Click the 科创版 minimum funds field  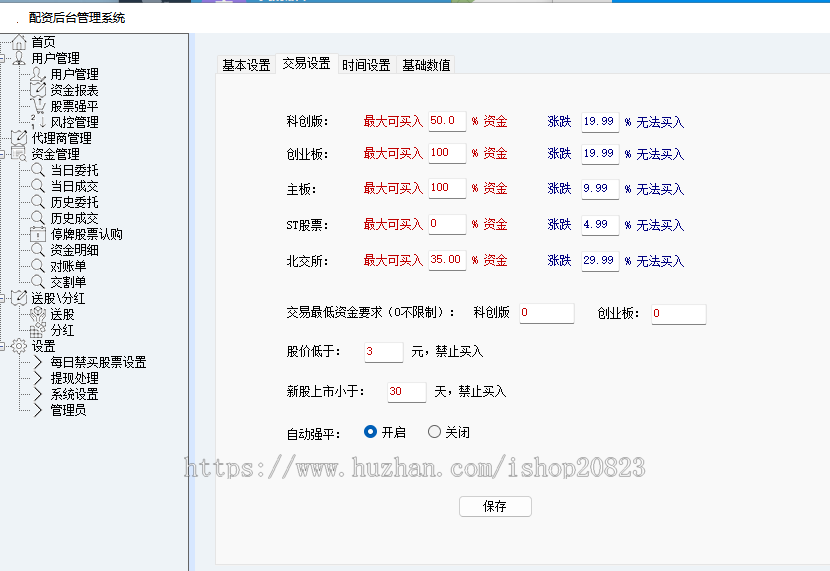[x=547, y=313]
